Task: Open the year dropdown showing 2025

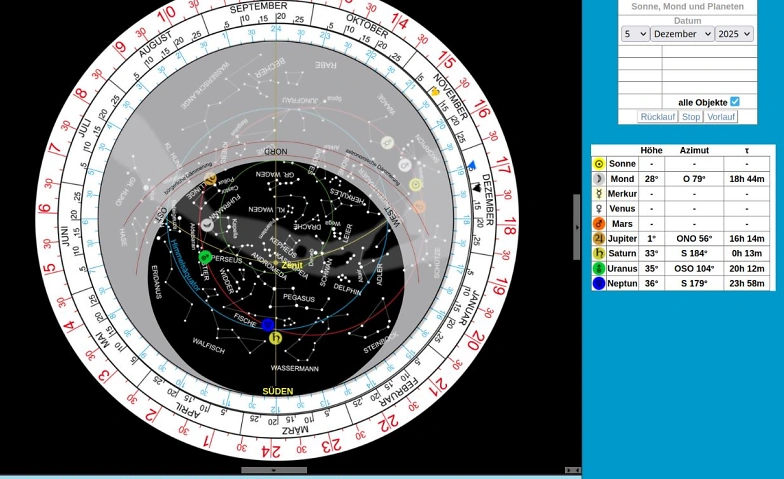Action: click(x=734, y=34)
